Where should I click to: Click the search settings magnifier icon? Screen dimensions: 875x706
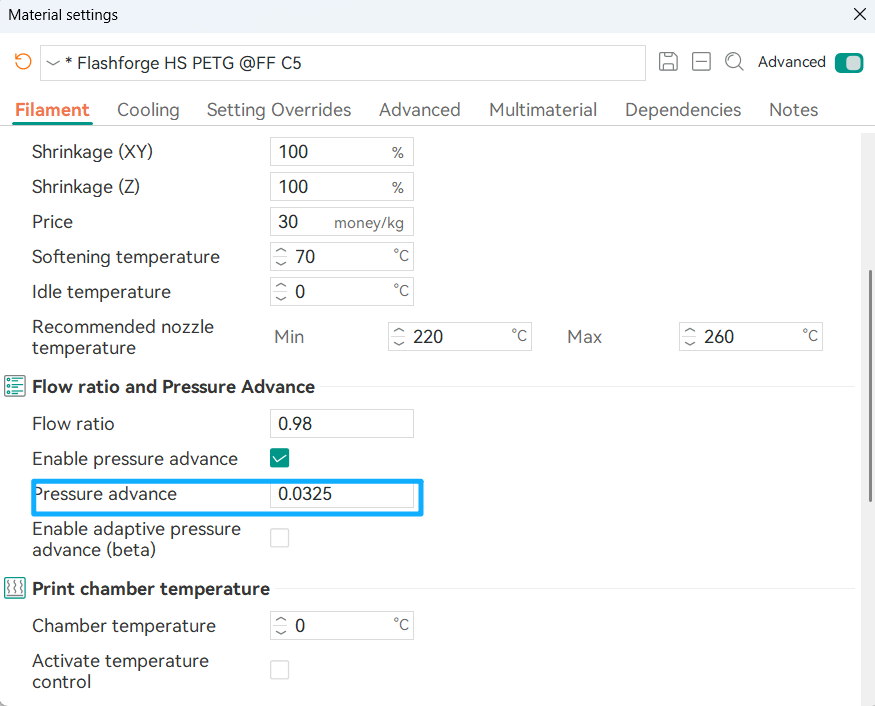coord(734,62)
